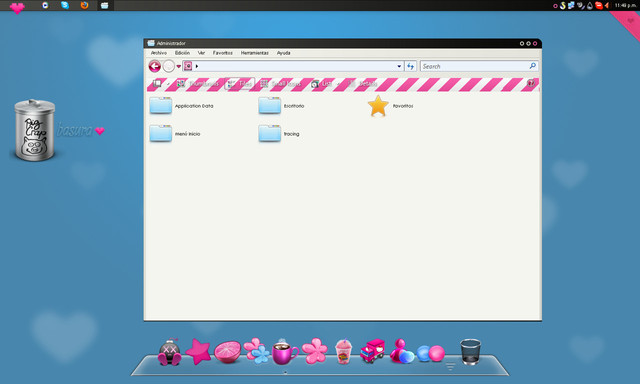Open the Edición menu
The height and width of the screenshot is (384, 640).
coord(182,53)
